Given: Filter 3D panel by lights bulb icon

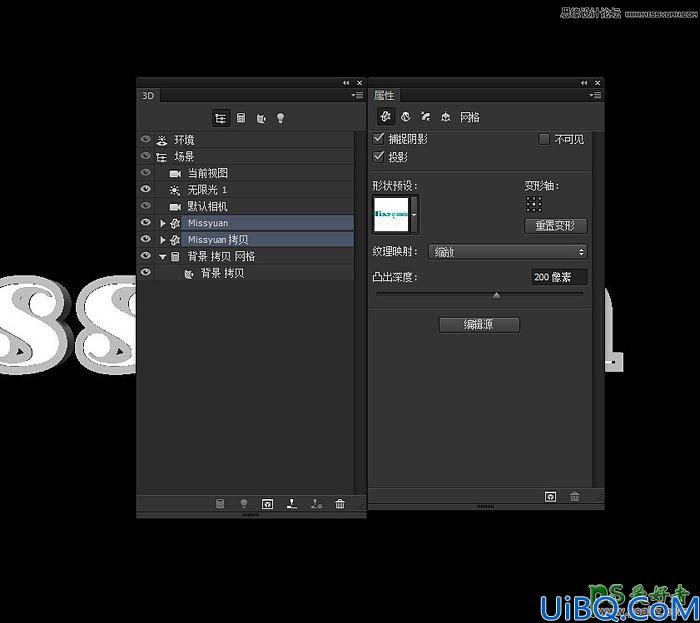Looking at the screenshot, I should 280,118.
